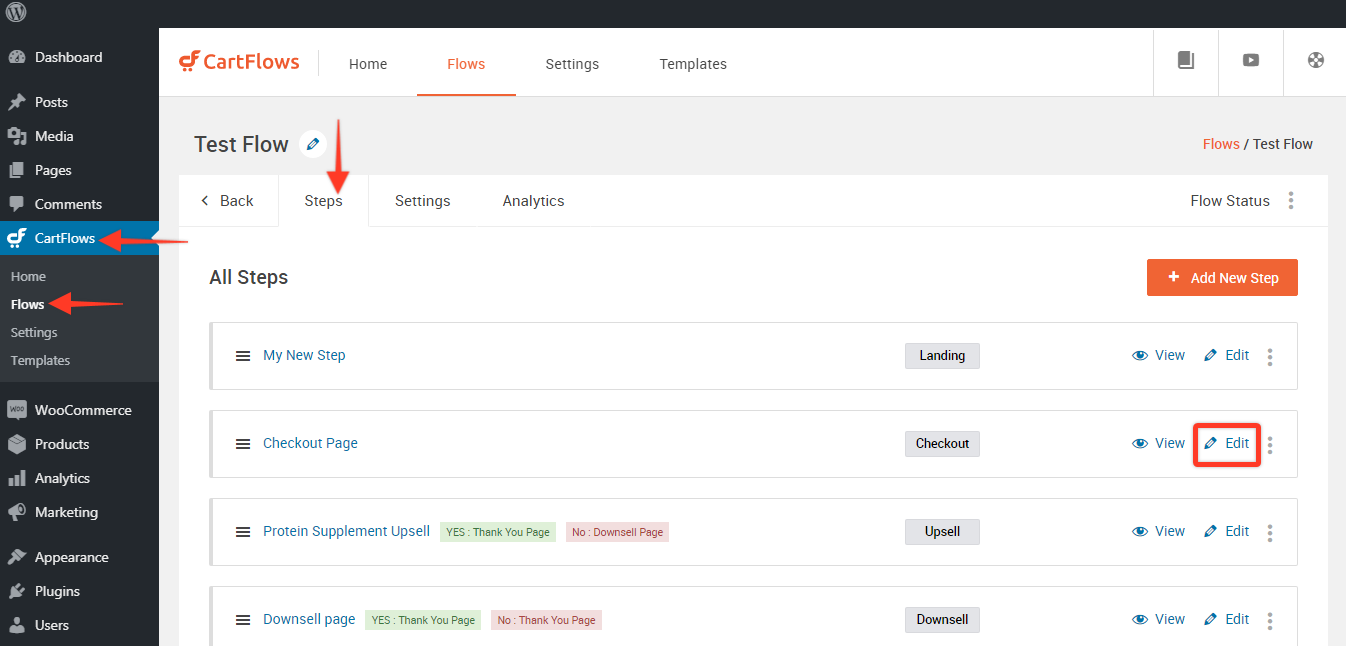The image size is (1346, 646).
Task: Open the documentation book icon in header
Action: click(1186, 60)
